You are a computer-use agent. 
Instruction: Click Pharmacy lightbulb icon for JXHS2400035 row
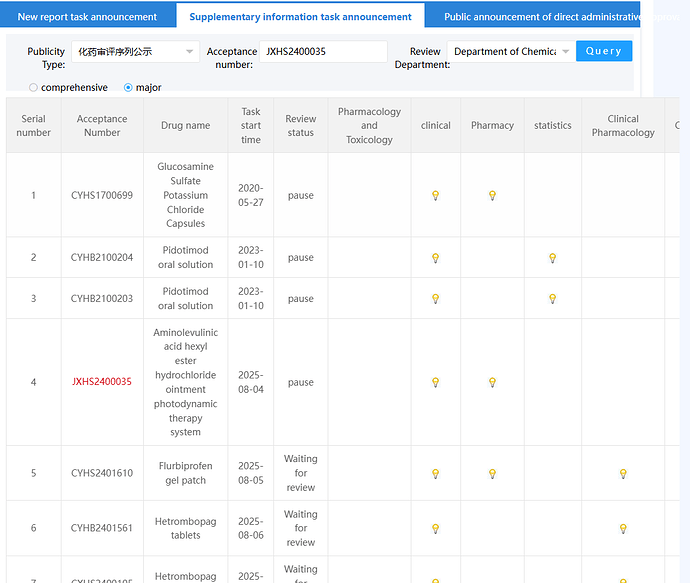[x=492, y=383]
